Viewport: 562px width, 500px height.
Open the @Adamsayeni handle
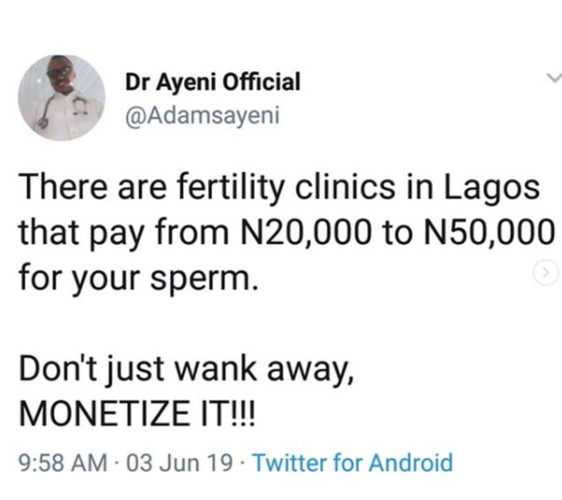202,115
